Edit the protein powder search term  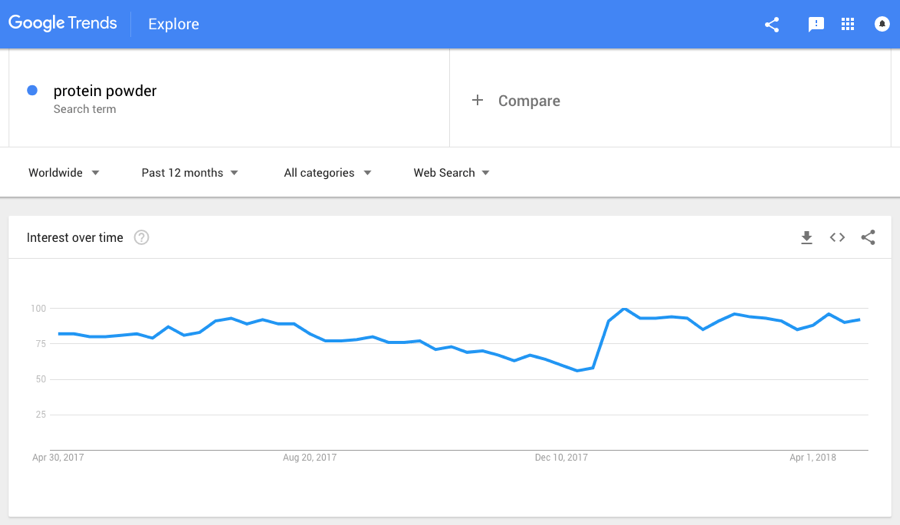105,91
